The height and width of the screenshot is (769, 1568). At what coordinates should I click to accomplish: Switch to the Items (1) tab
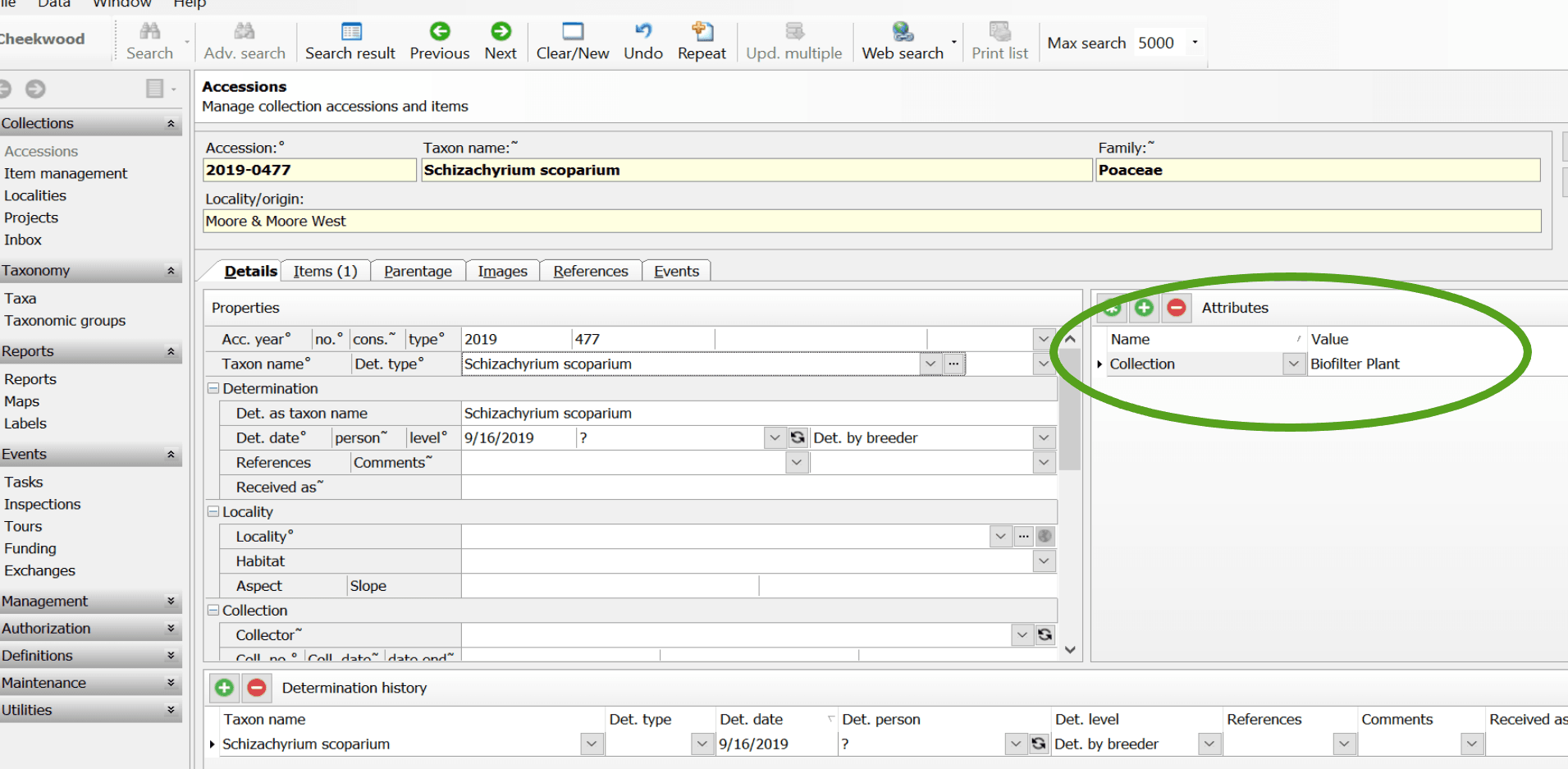(325, 271)
